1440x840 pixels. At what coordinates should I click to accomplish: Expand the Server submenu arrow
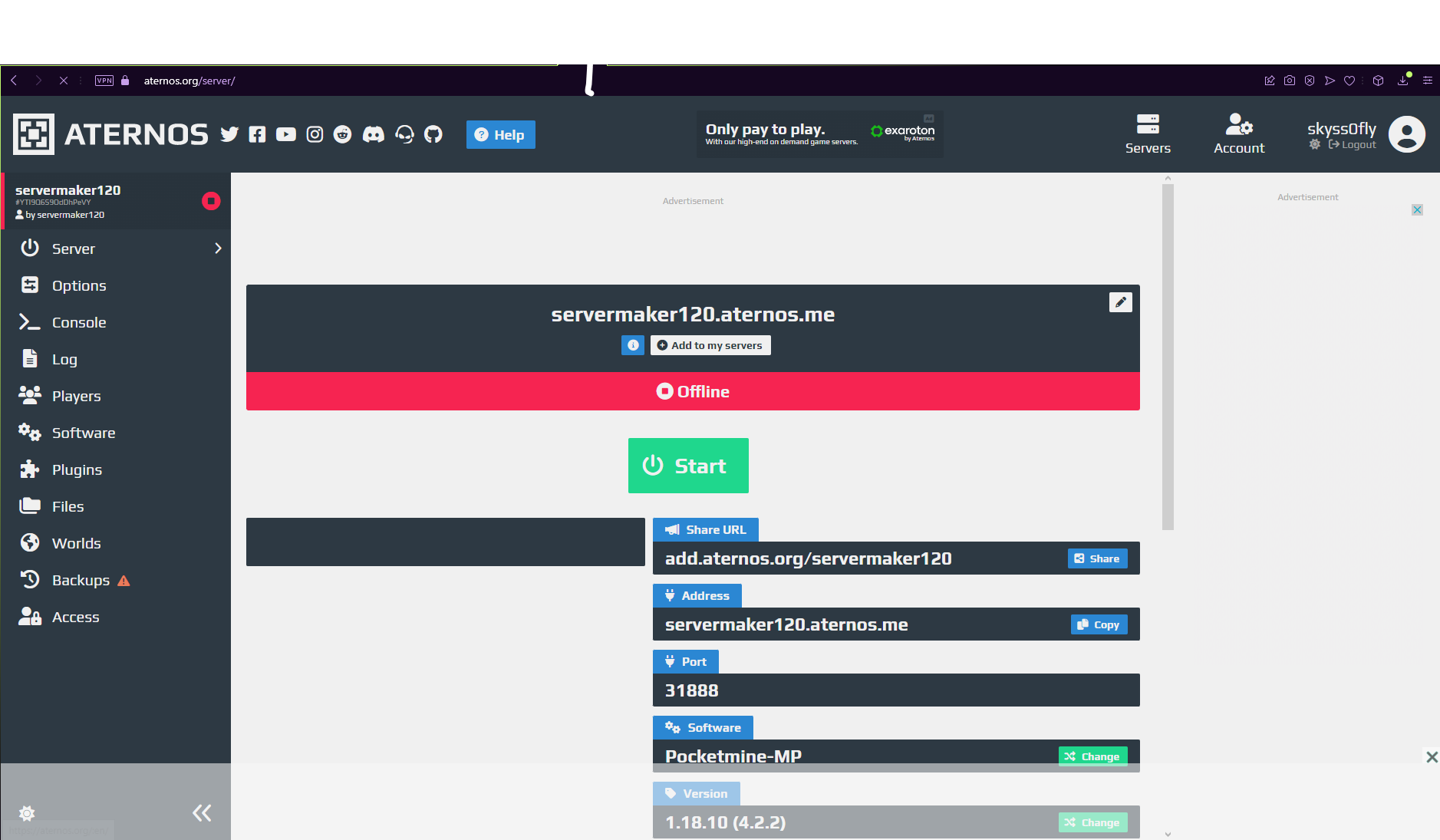218,249
